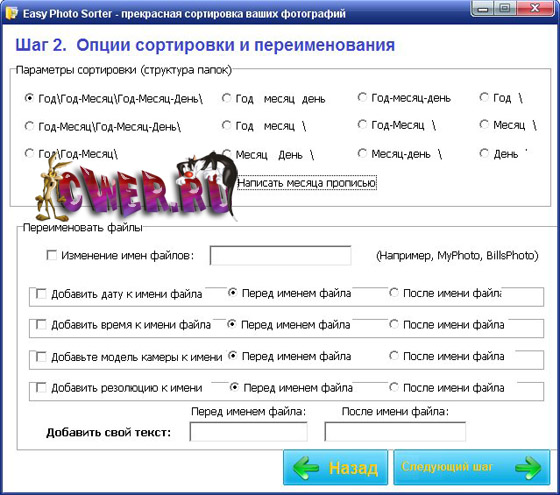Viewport: 560px width, 495px height.
Task: Click the file name change text field
Action: tap(280, 255)
